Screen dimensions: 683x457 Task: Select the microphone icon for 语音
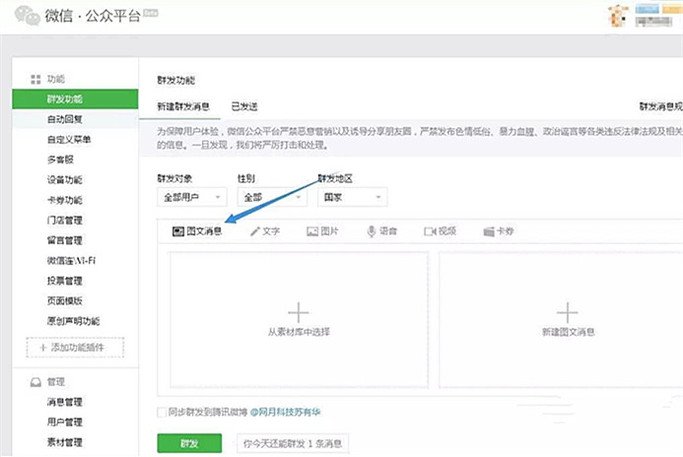click(x=371, y=231)
